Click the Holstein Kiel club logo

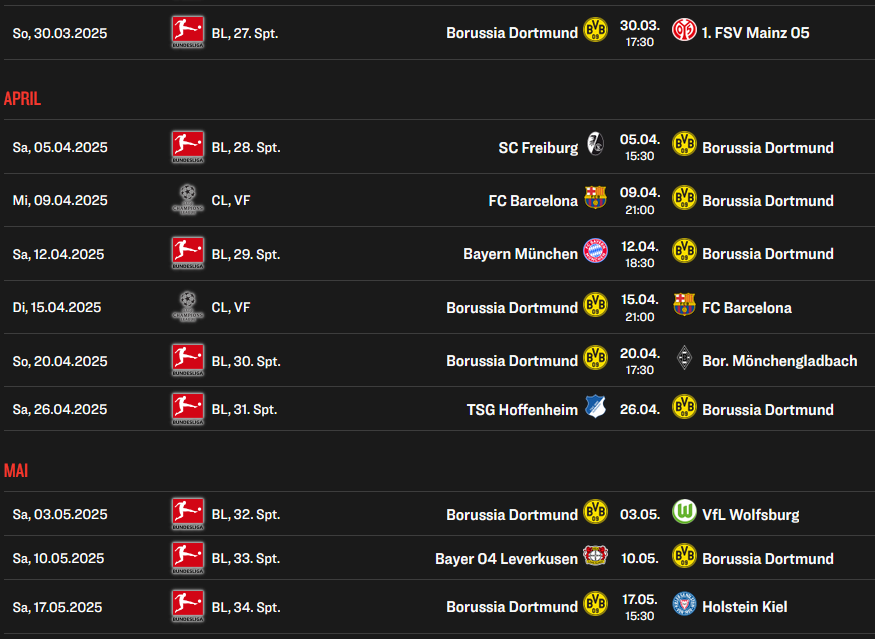point(684,603)
